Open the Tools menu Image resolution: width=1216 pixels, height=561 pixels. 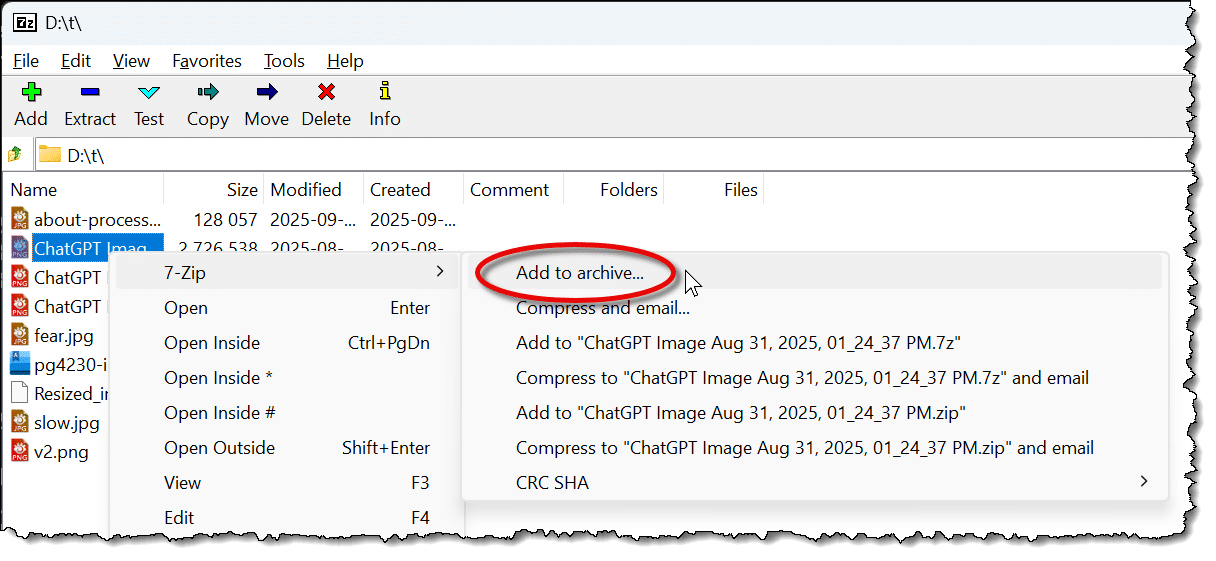[x=284, y=61]
